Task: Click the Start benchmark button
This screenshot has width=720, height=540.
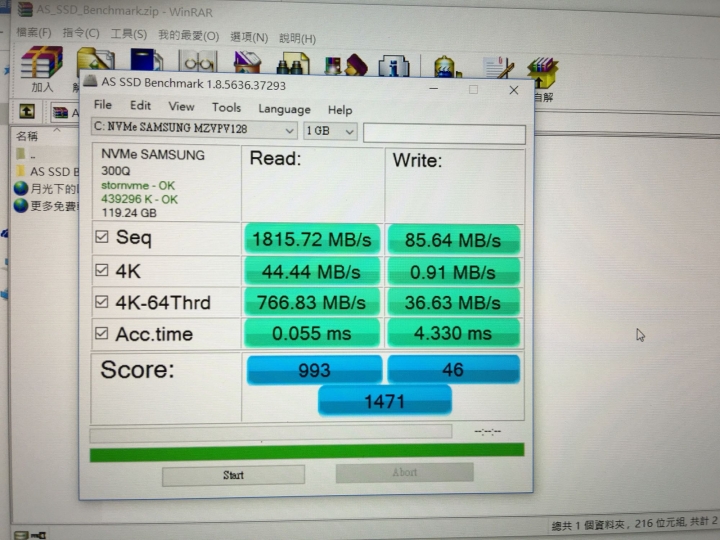Action: pyautogui.click(x=233, y=475)
